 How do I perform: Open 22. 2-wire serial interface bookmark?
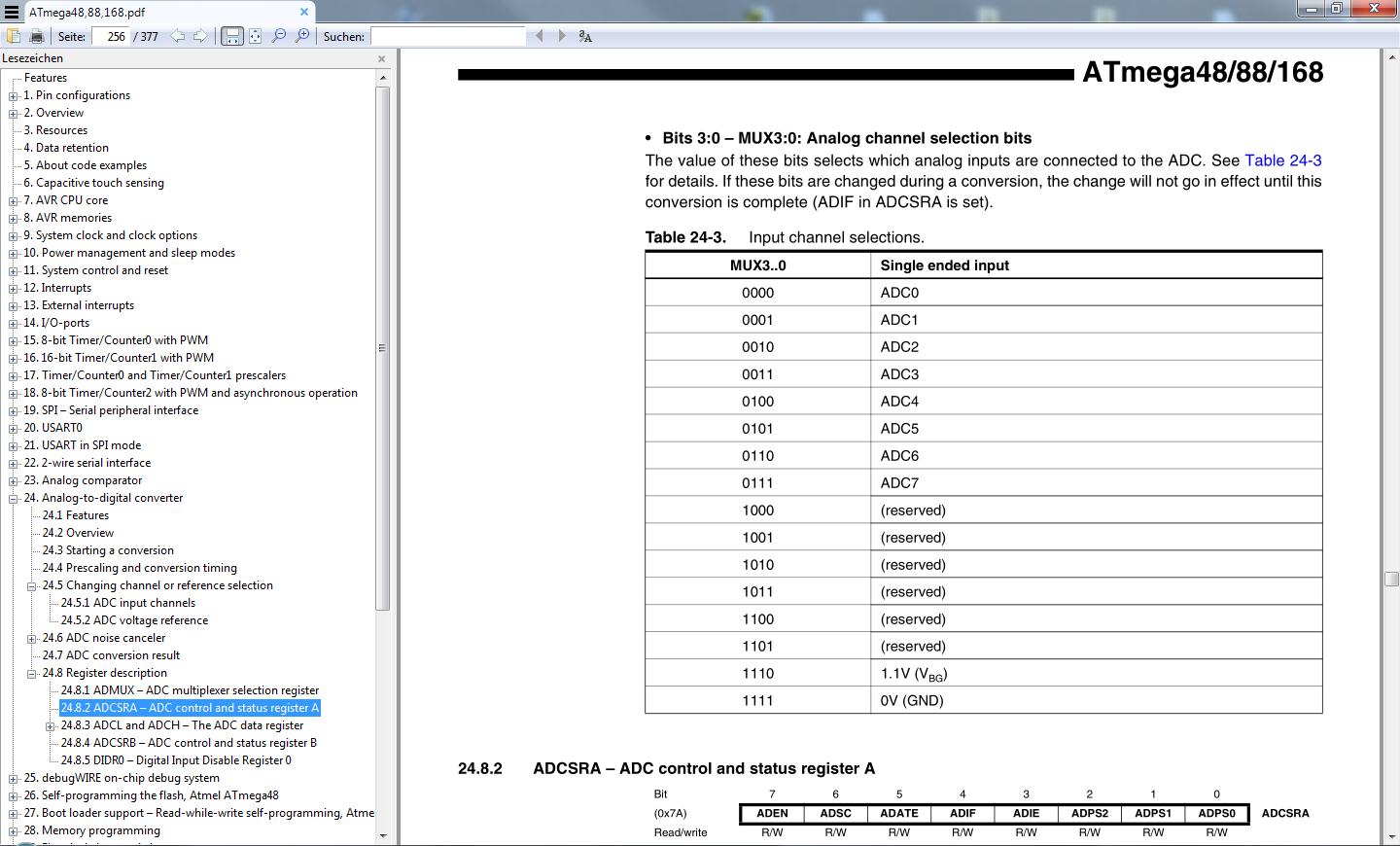tap(87, 463)
